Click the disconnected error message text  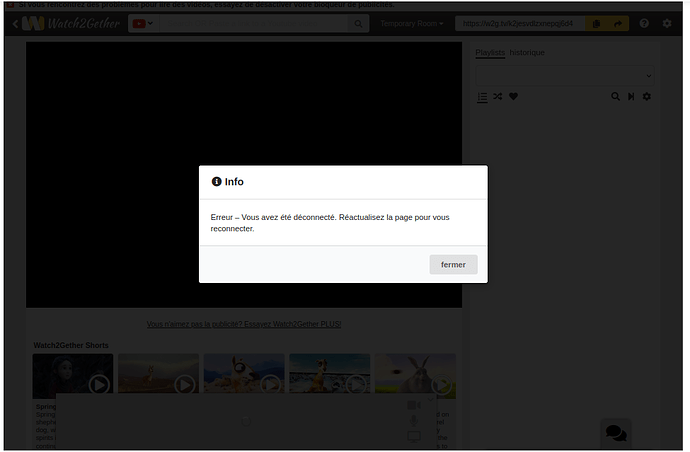[330, 223]
